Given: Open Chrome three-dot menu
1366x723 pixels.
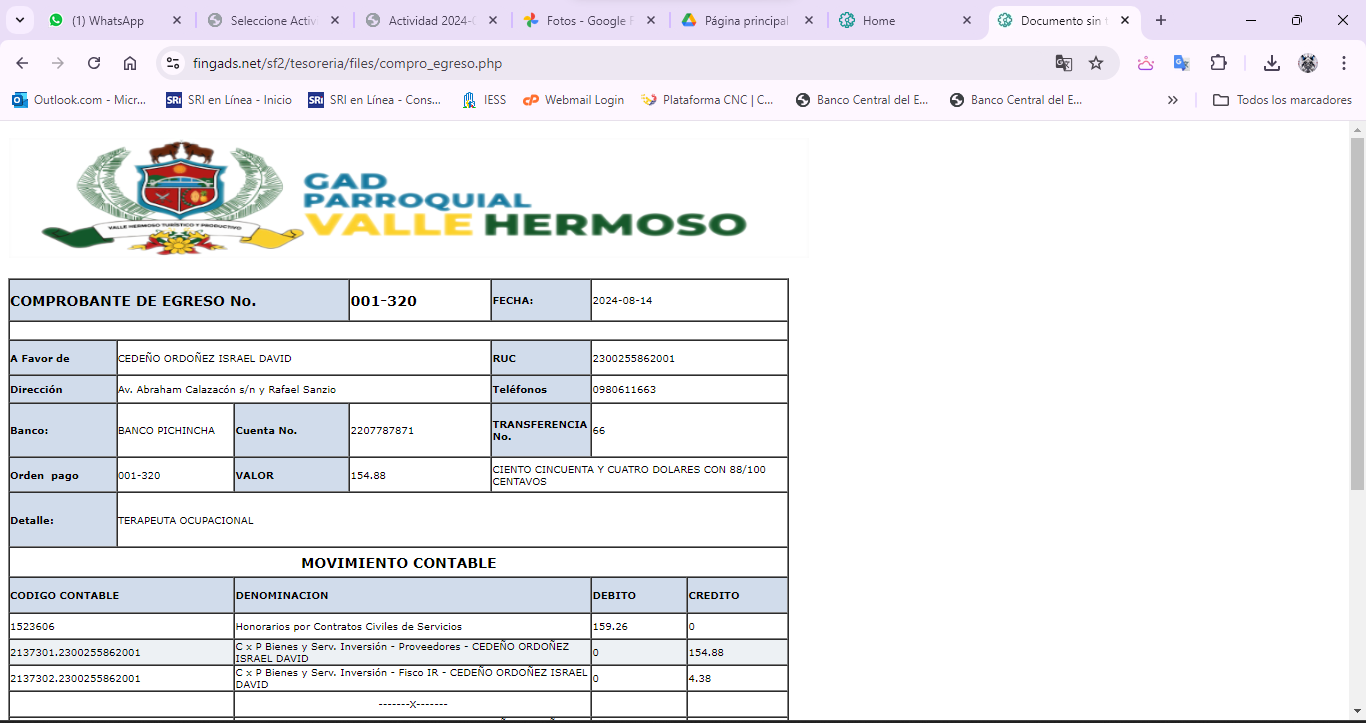Looking at the screenshot, I should click(x=1344, y=63).
